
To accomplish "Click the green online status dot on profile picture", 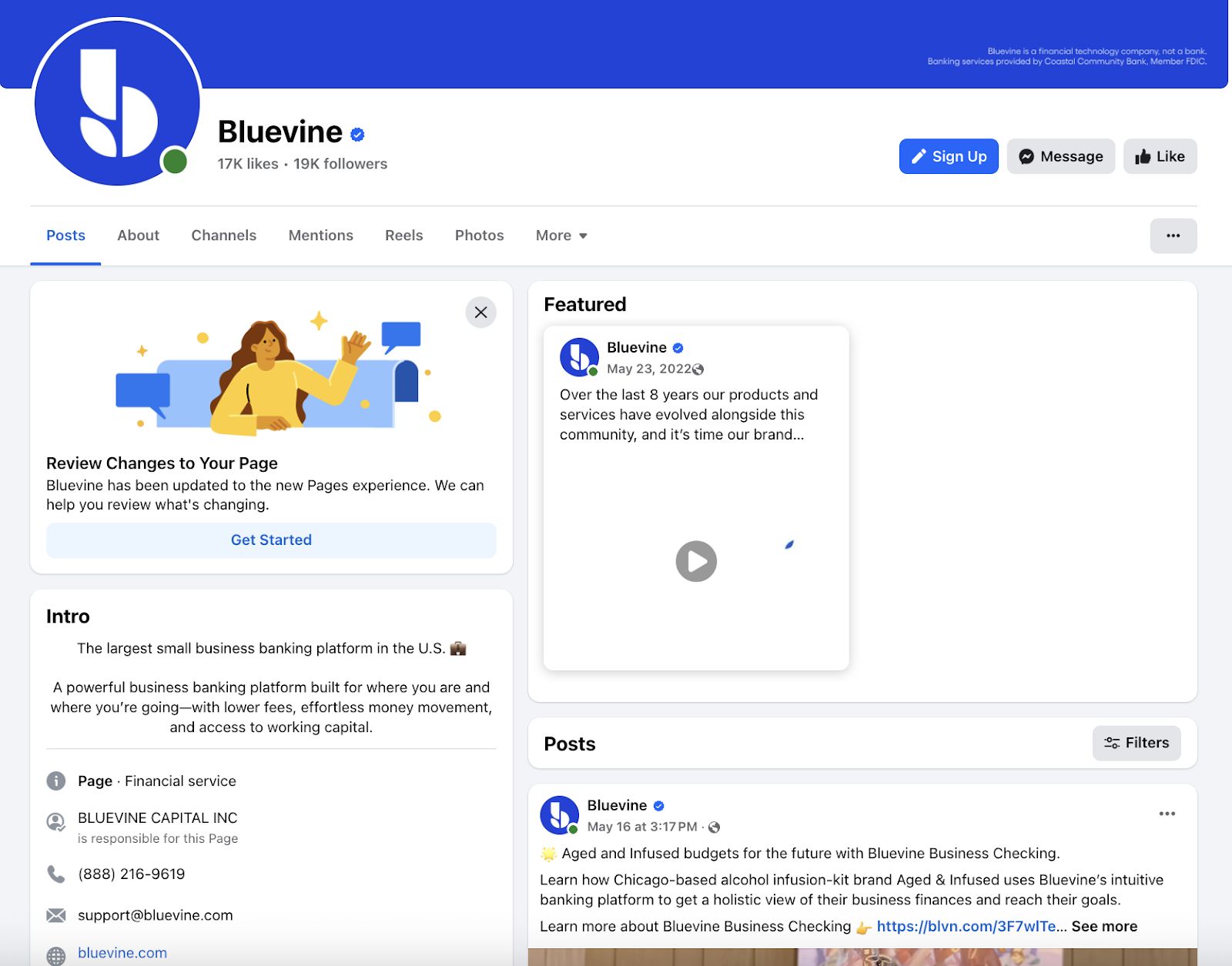I will click(x=175, y=162).
